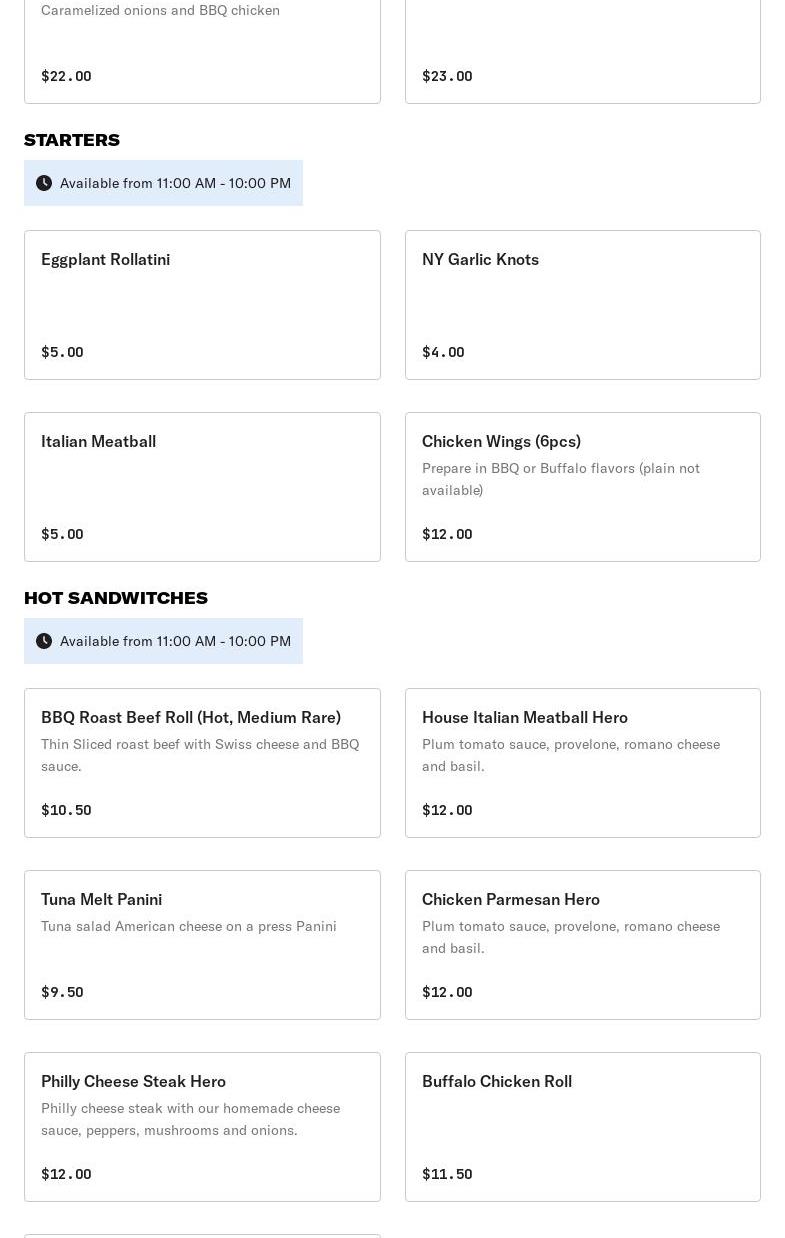Click the clock icon under Hot Sandwitches
The image size is (785, 1238).
(44, 641)
